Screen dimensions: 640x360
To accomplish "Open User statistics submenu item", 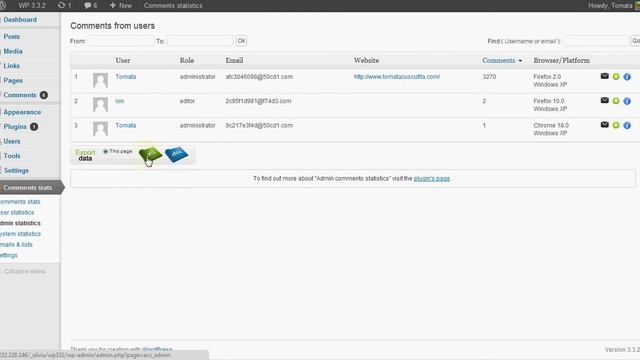I will (x=17, y=213).
